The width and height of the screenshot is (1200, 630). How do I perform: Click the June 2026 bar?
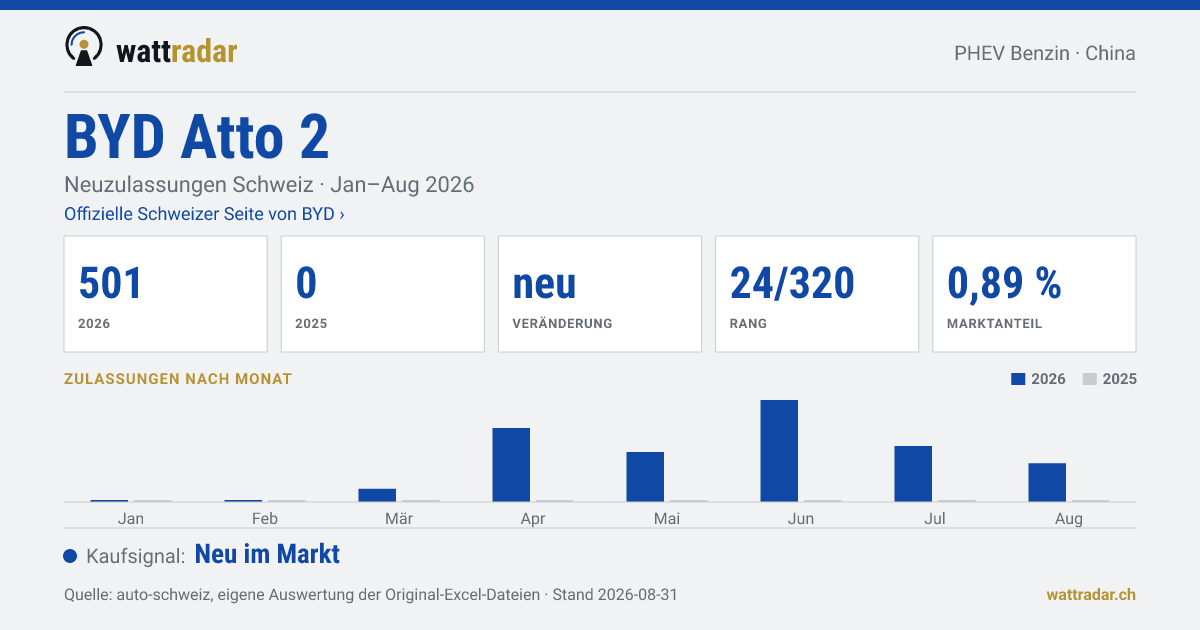779,451
